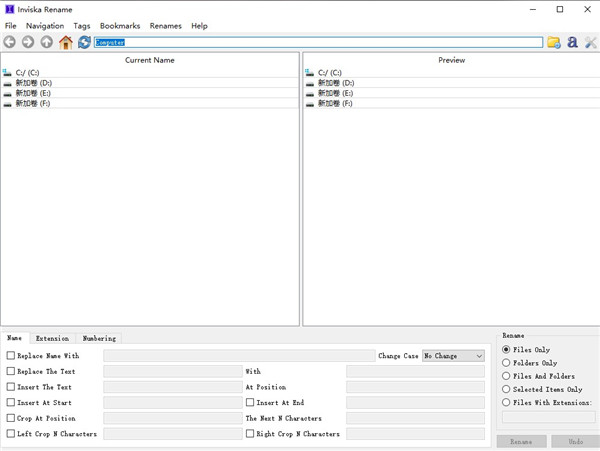Go forward with the right arrow icon

tap(28, 42)
